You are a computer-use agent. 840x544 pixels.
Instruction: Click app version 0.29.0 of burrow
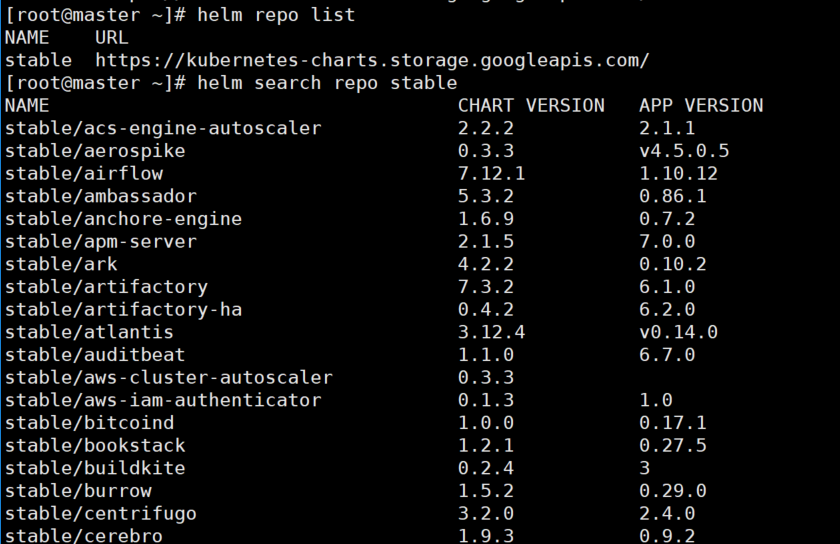pyautogui.click(x=673, y=491)
